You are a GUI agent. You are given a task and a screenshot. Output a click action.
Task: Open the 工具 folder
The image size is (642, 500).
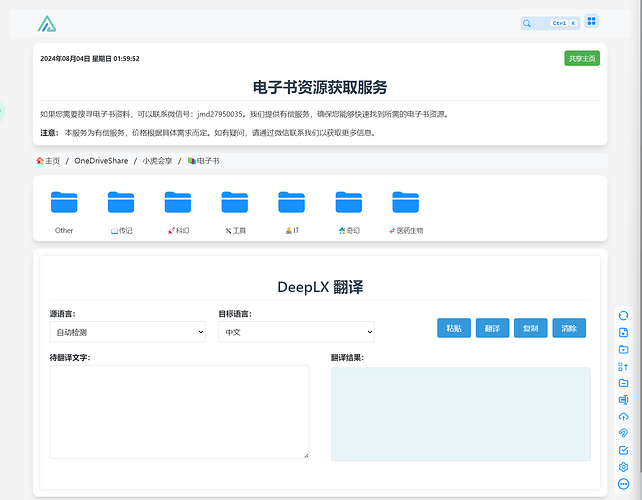coord(235,211)
